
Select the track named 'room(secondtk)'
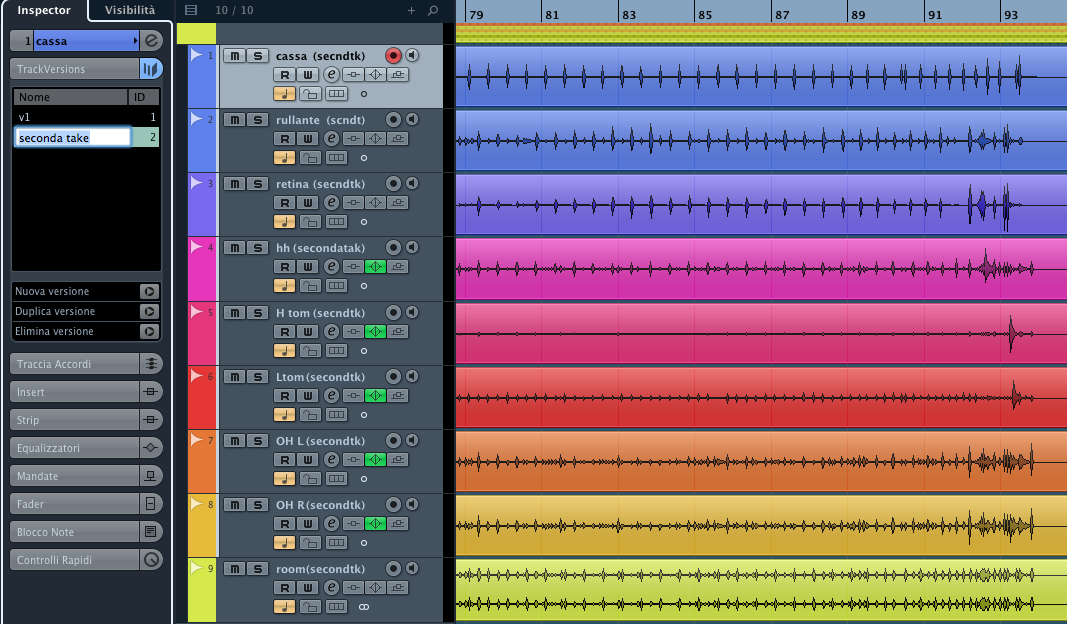[321, 569]
